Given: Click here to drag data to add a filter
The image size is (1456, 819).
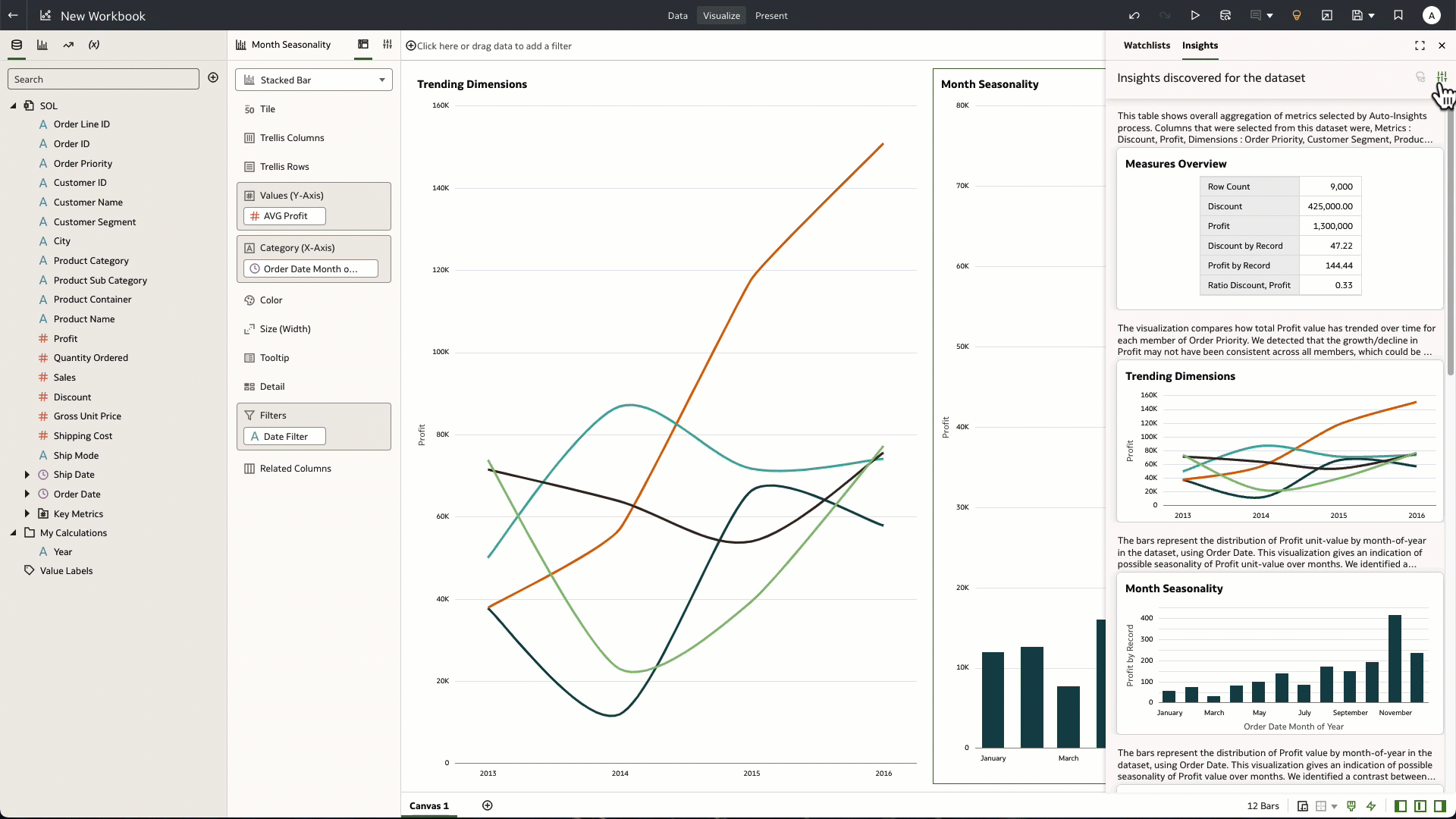Looking at the screenshot, I should tap(489, 46).
